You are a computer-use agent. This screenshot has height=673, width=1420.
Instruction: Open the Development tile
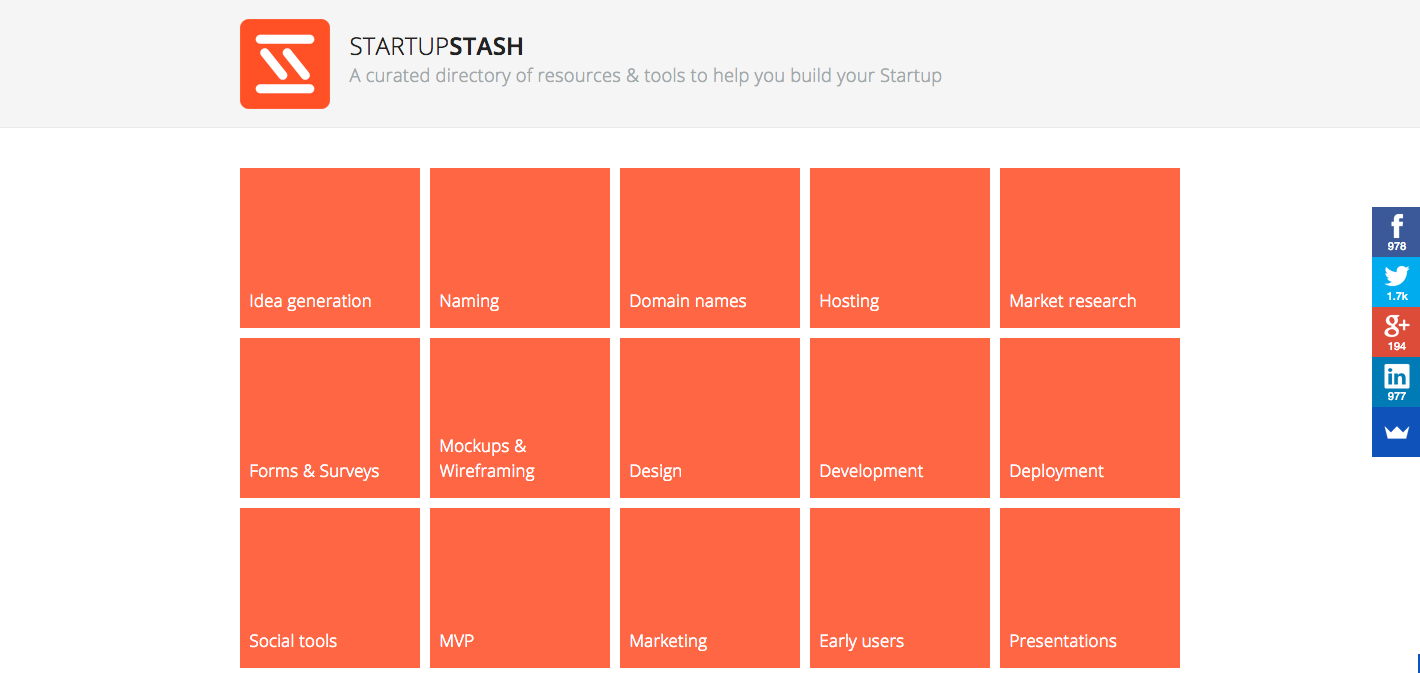point(900,418)
